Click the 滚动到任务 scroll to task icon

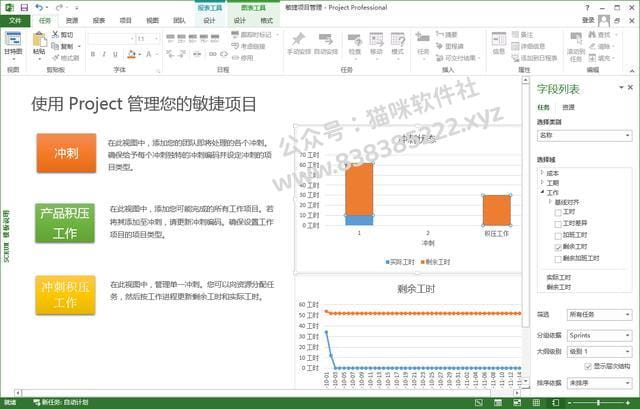point(576,39)
